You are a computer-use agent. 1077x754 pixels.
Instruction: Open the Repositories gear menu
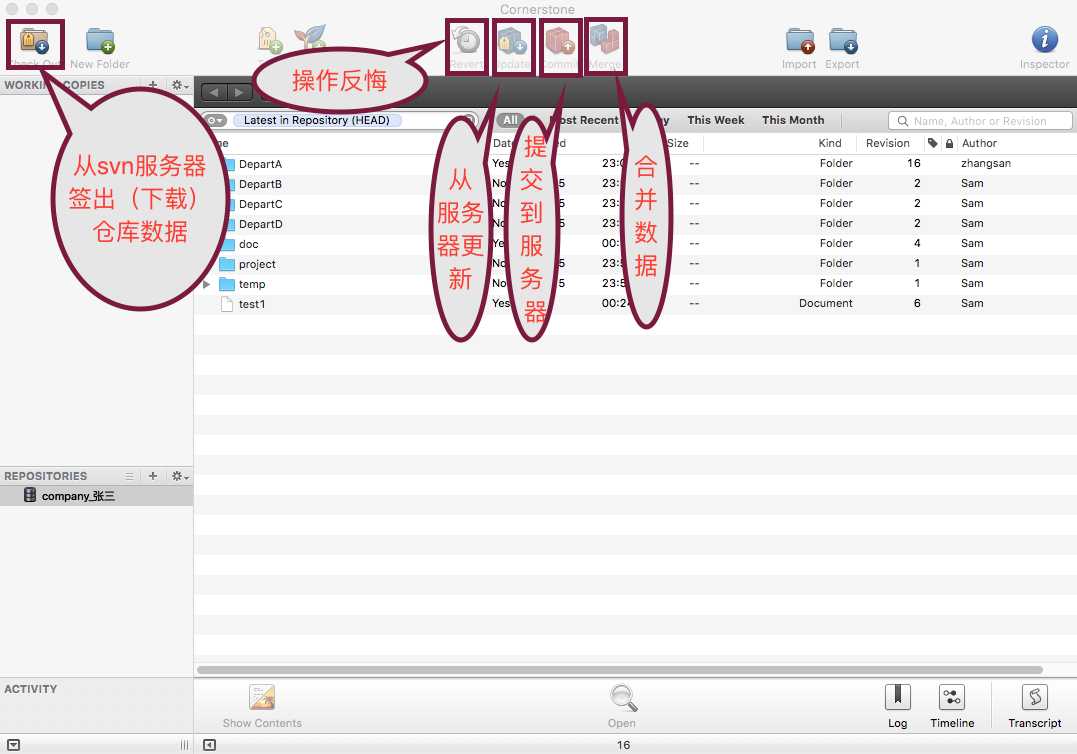180,476
